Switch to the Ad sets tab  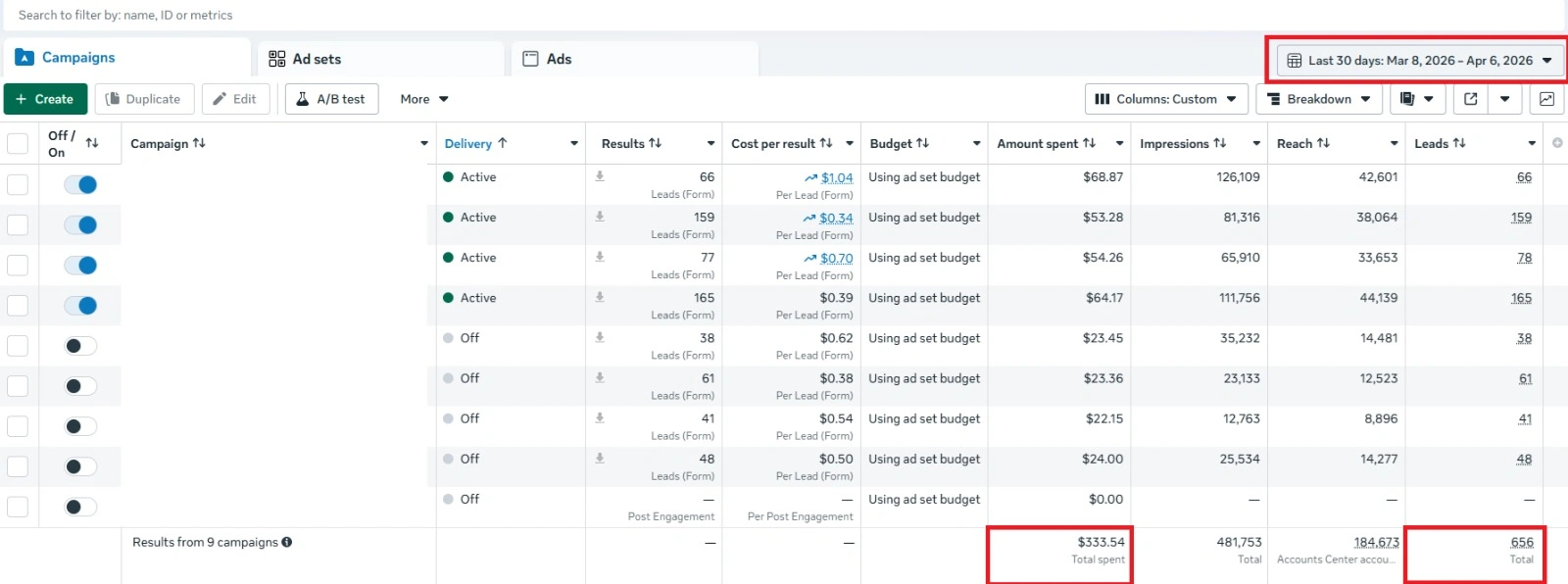pos(306,59)
